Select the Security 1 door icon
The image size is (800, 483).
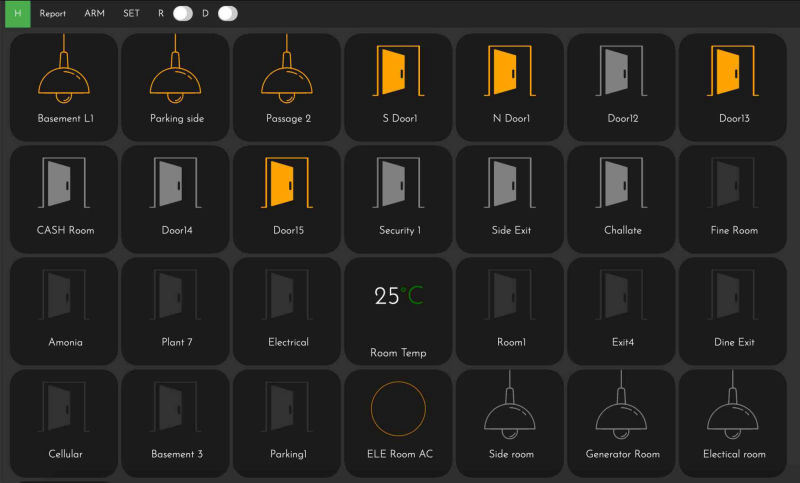point(398,185)
